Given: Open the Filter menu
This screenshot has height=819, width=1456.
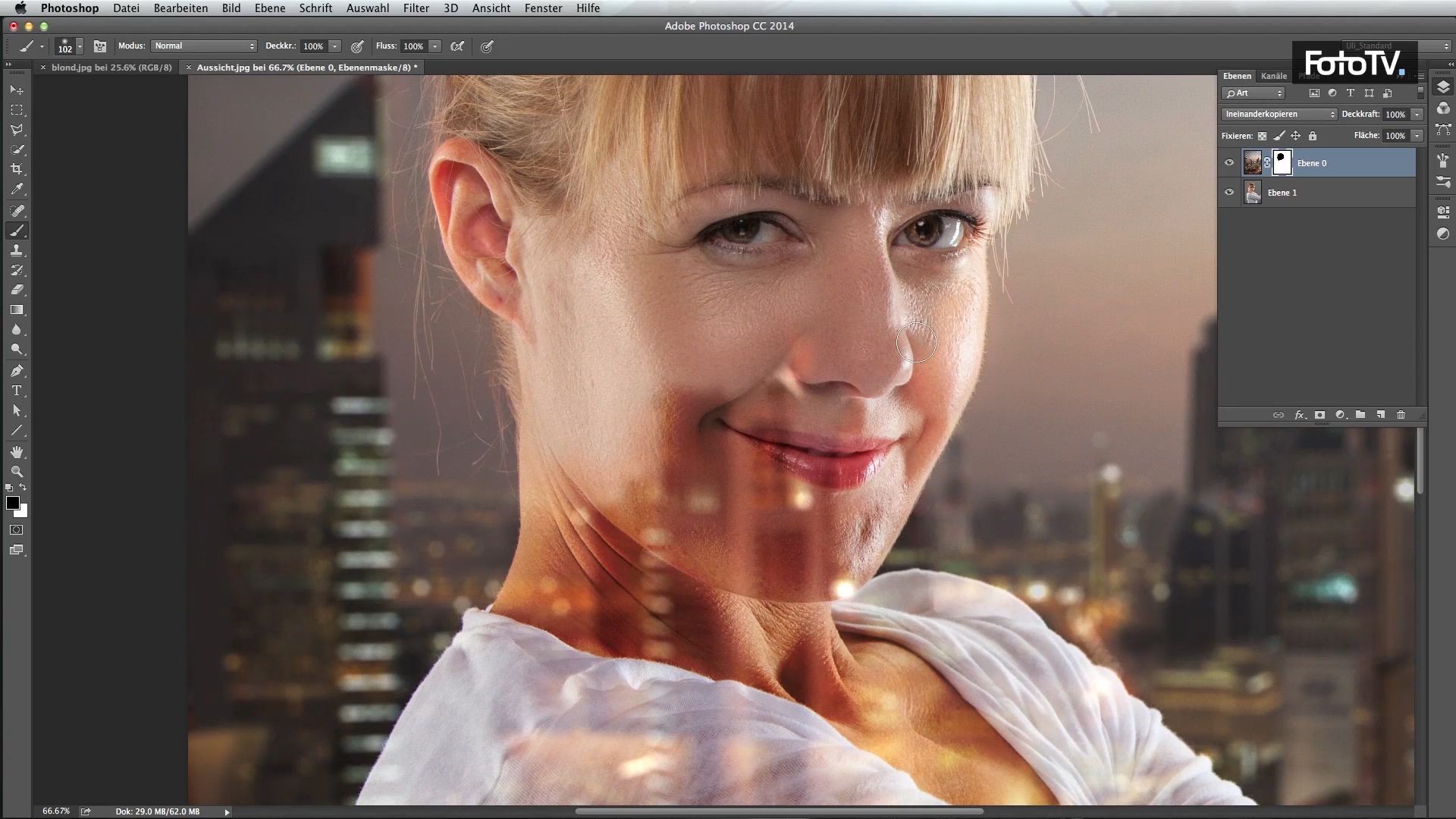Looking at the screenshot, I should pyautogui.click(x=416, y=8).
